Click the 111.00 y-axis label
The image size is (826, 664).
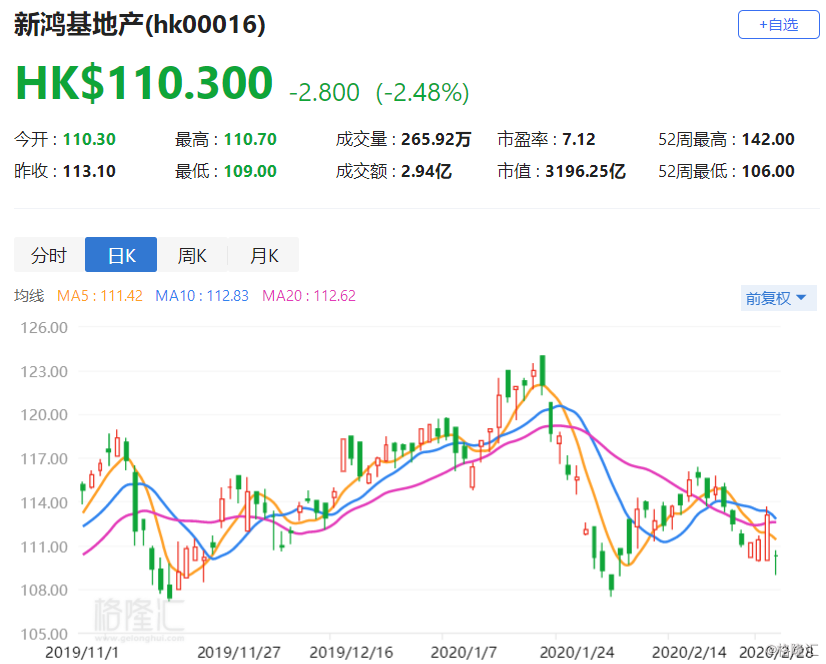(x=44, y=547)
